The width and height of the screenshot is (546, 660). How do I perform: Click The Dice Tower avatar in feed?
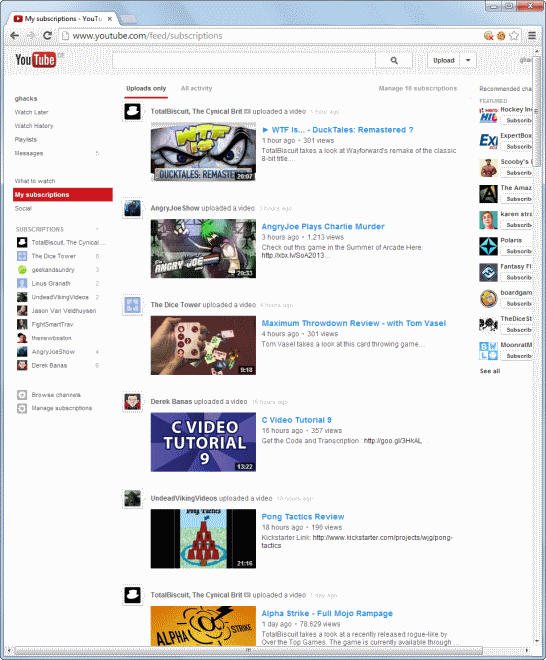coord(132,305)
